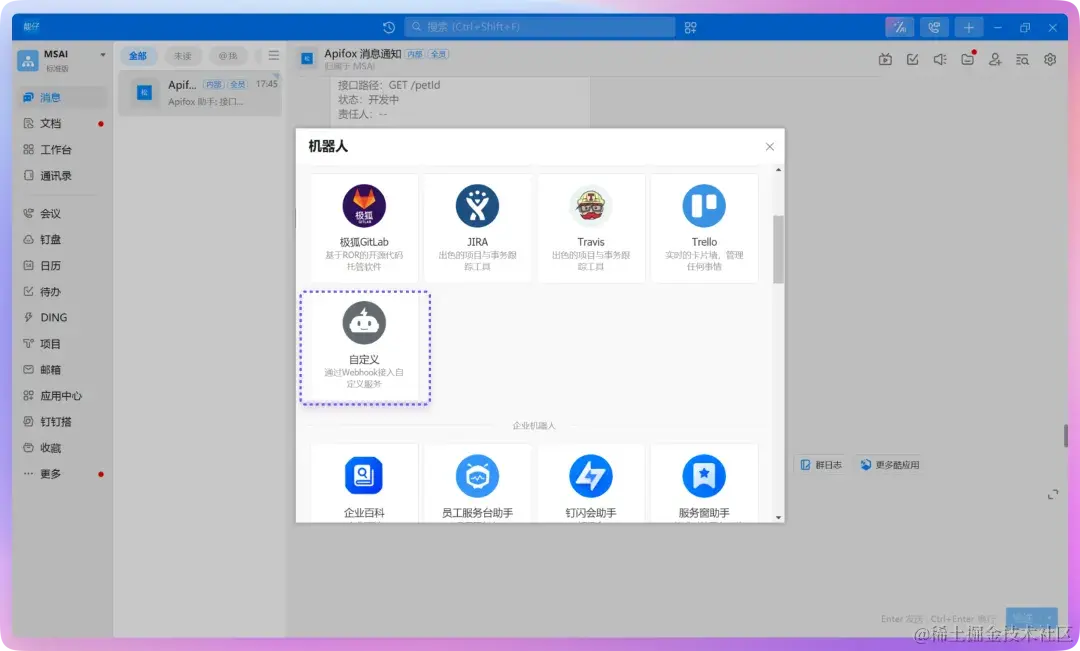Open 待办 in the sidebar
This screenshot has height=651, width=1080.
pos(62,291)
